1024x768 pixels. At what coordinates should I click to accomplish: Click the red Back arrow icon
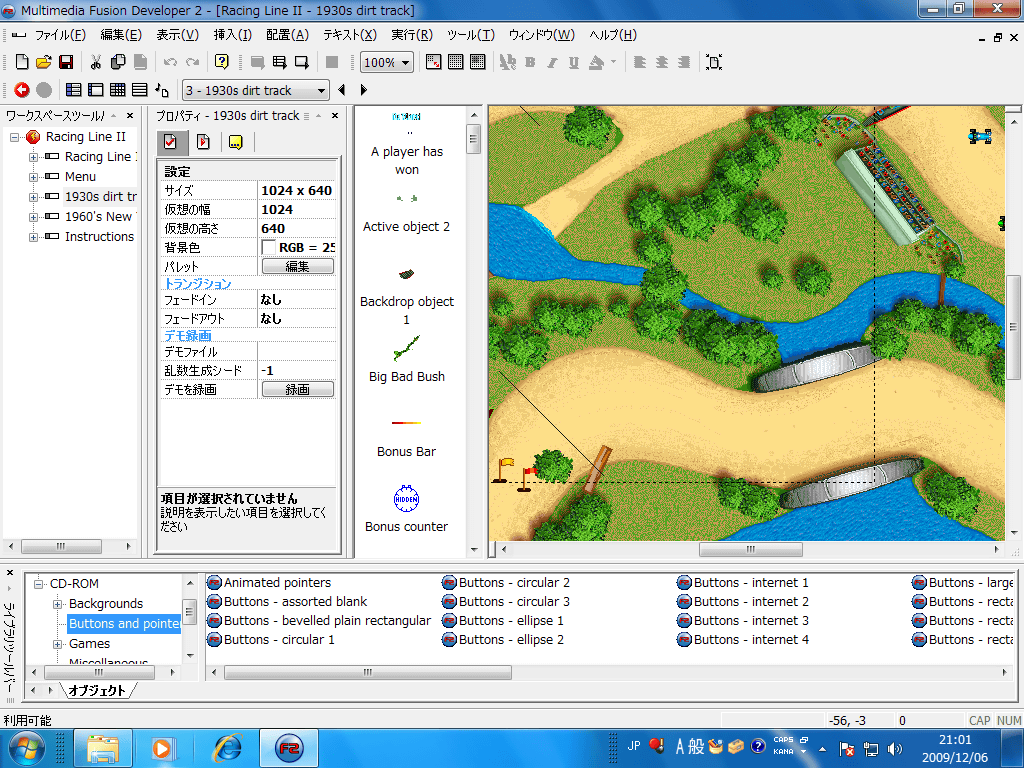[x=22, y=90]
